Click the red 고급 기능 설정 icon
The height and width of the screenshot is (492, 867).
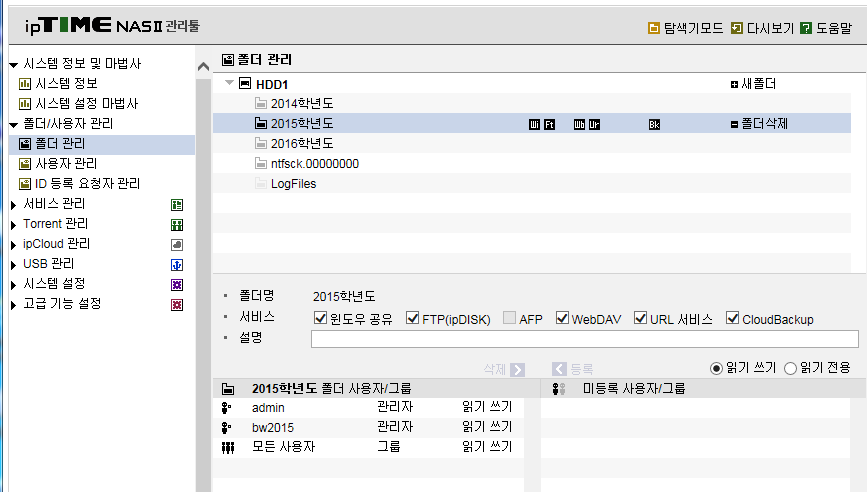pos(177,305)
